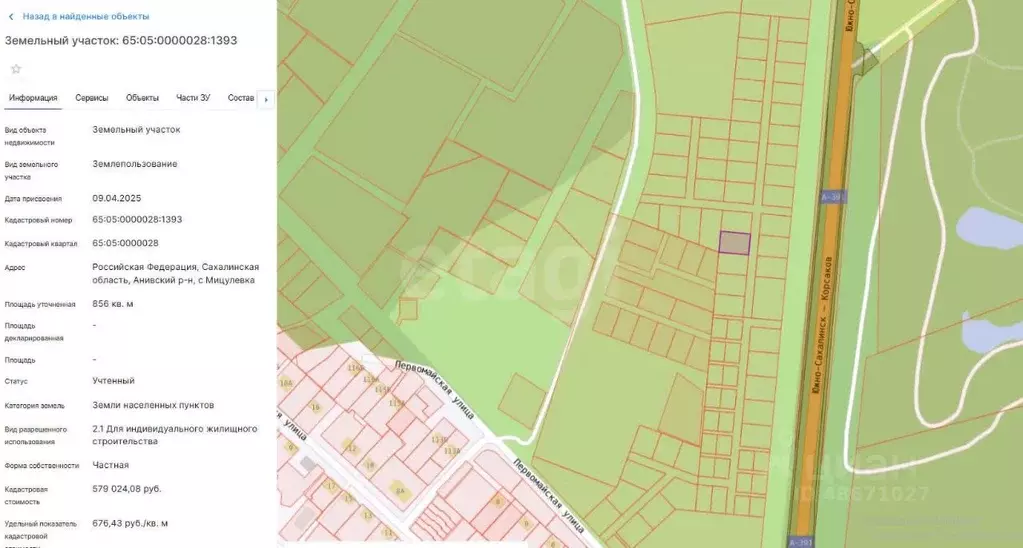Click the upper blue lake on the map
The height and width of the screenshot is (548, 1023).
click(x=988, y=228)
